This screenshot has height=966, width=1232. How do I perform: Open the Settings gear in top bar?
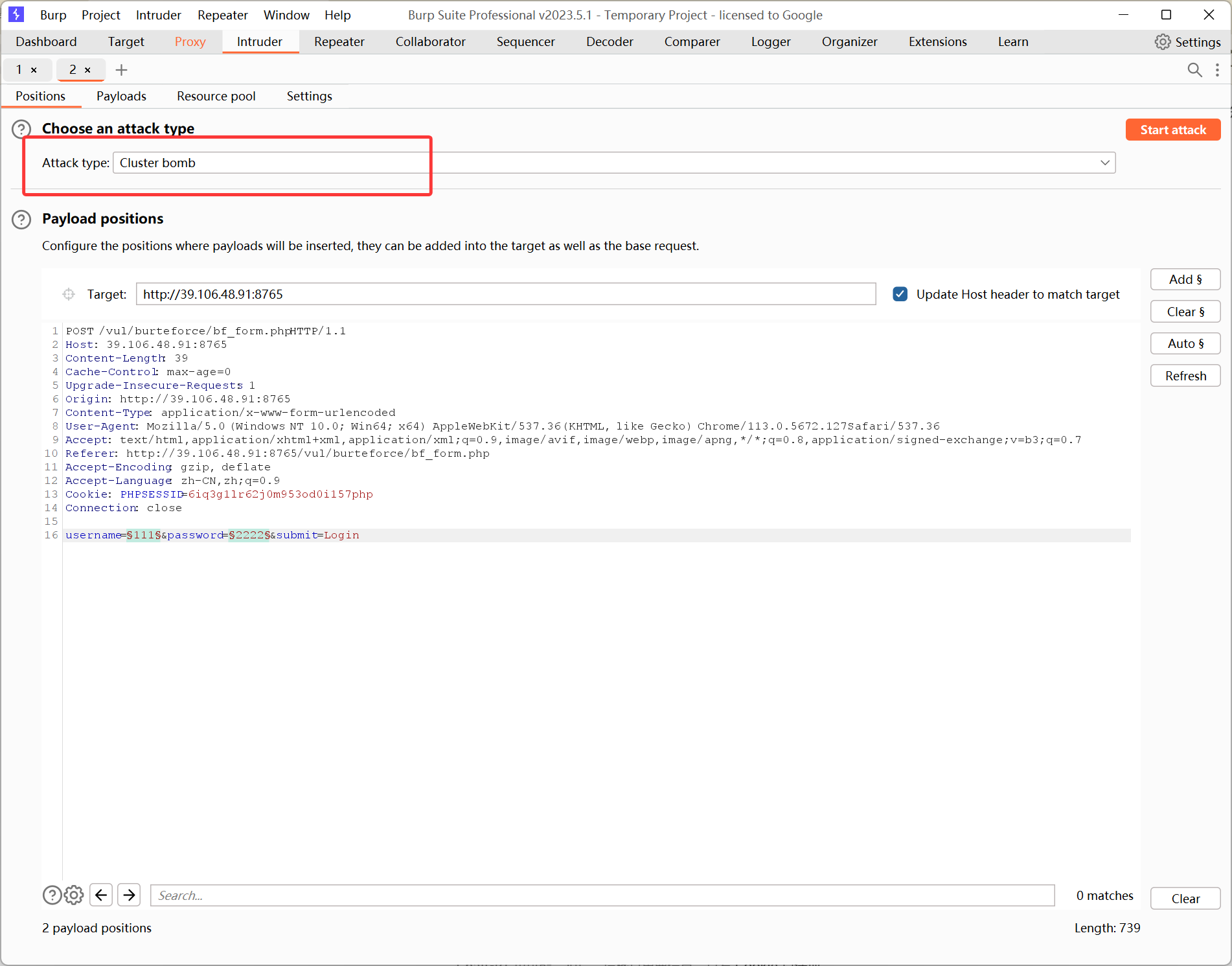pos(1187,42)
